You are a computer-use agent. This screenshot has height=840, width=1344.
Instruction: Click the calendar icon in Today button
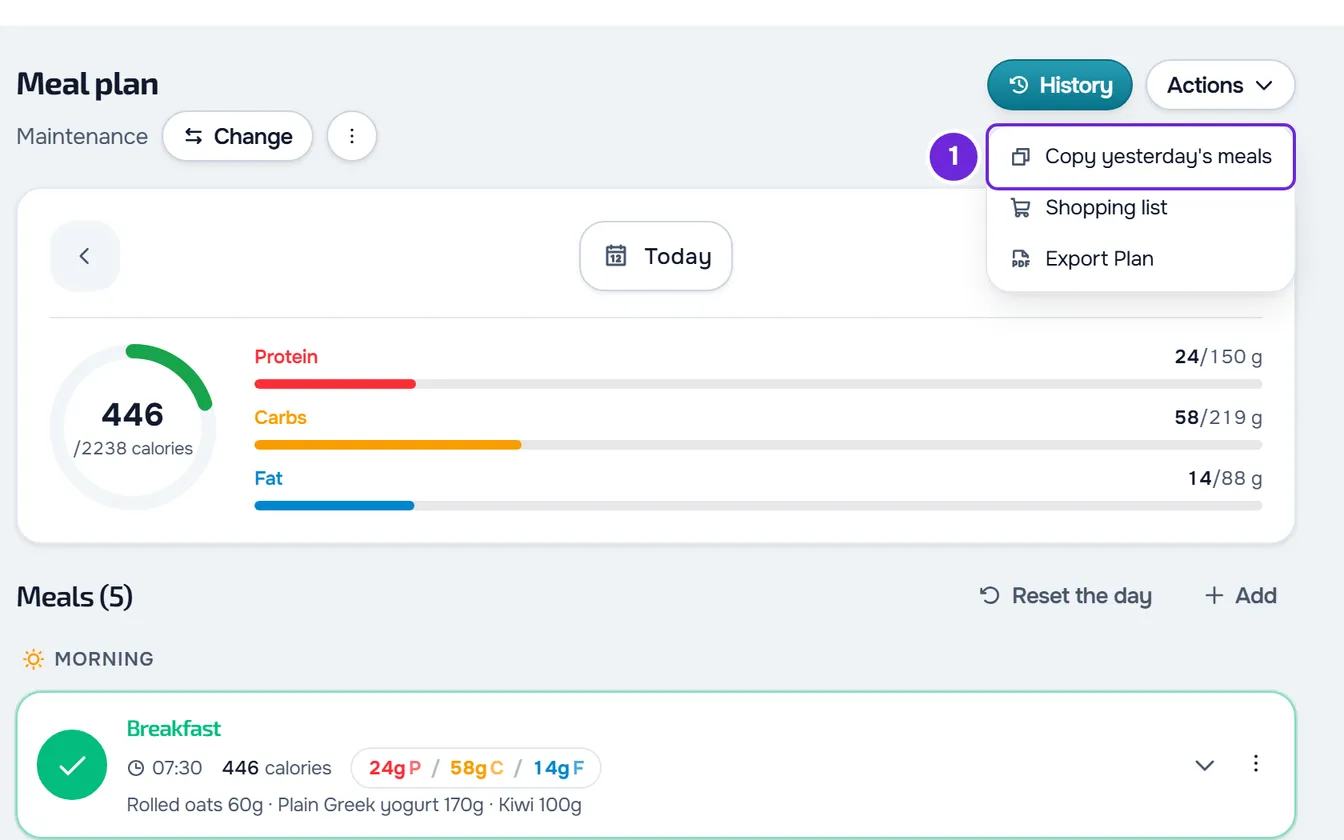point(616,256)
